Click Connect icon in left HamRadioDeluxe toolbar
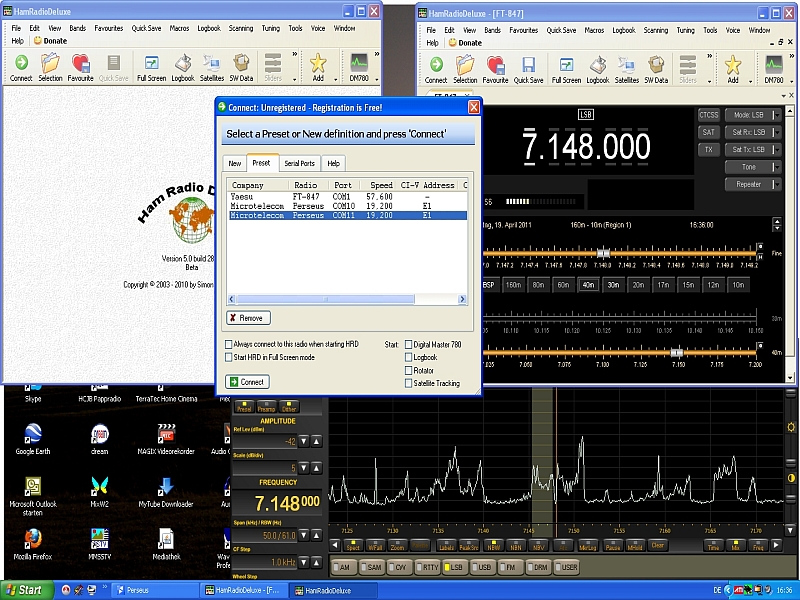Screen dimensions: 800x600 click(21, 68)
